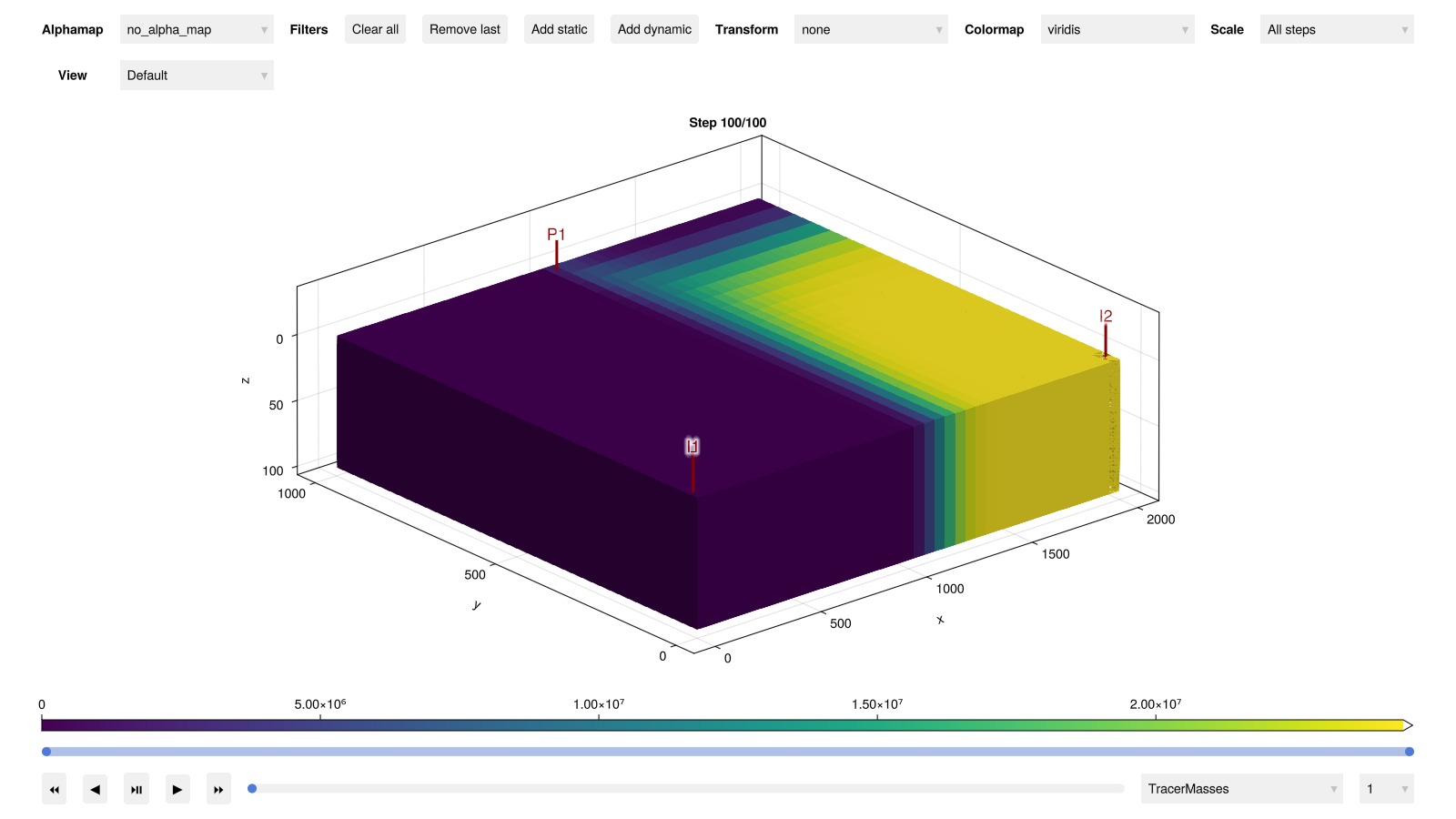Jump to the first step button
This screenshot has height=819, width=1456.
coord(54,789)
